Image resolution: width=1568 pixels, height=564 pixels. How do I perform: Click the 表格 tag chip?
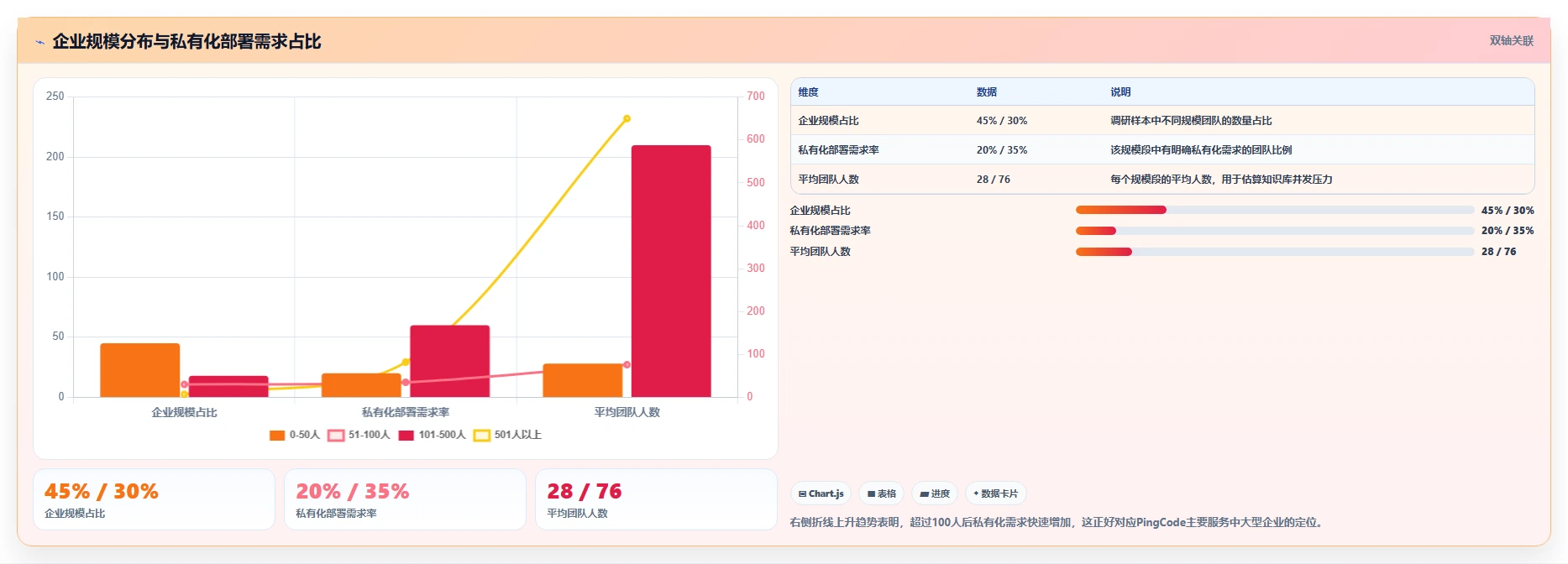coord(881,493)
